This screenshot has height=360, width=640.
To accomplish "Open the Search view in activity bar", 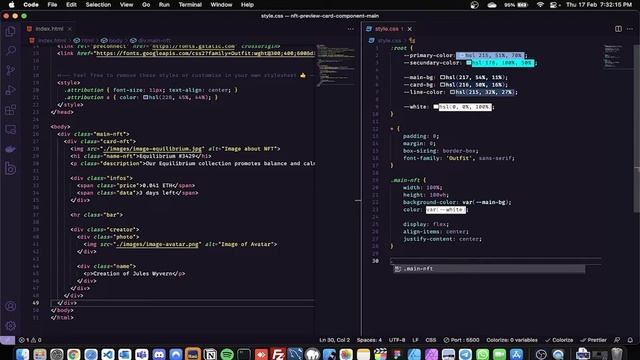I will point(11,51).
